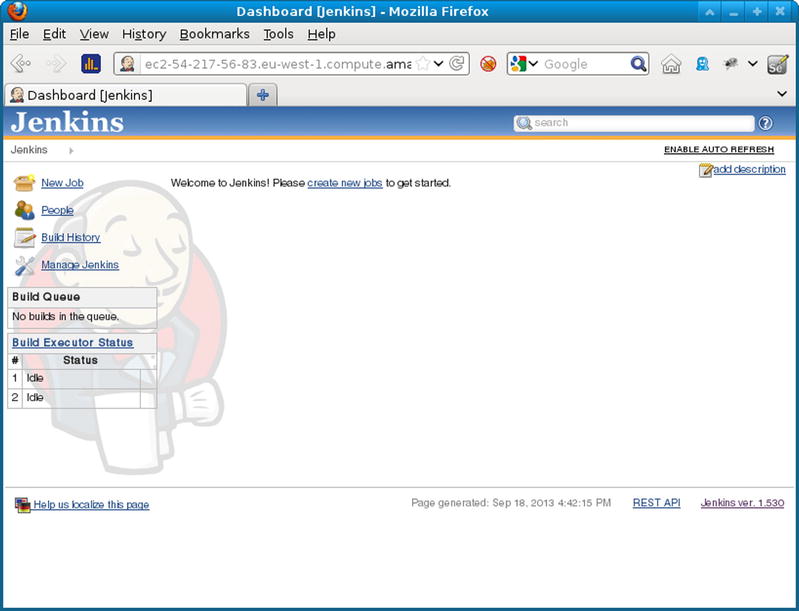Open the search engine selector dropdown

(533, 64)
